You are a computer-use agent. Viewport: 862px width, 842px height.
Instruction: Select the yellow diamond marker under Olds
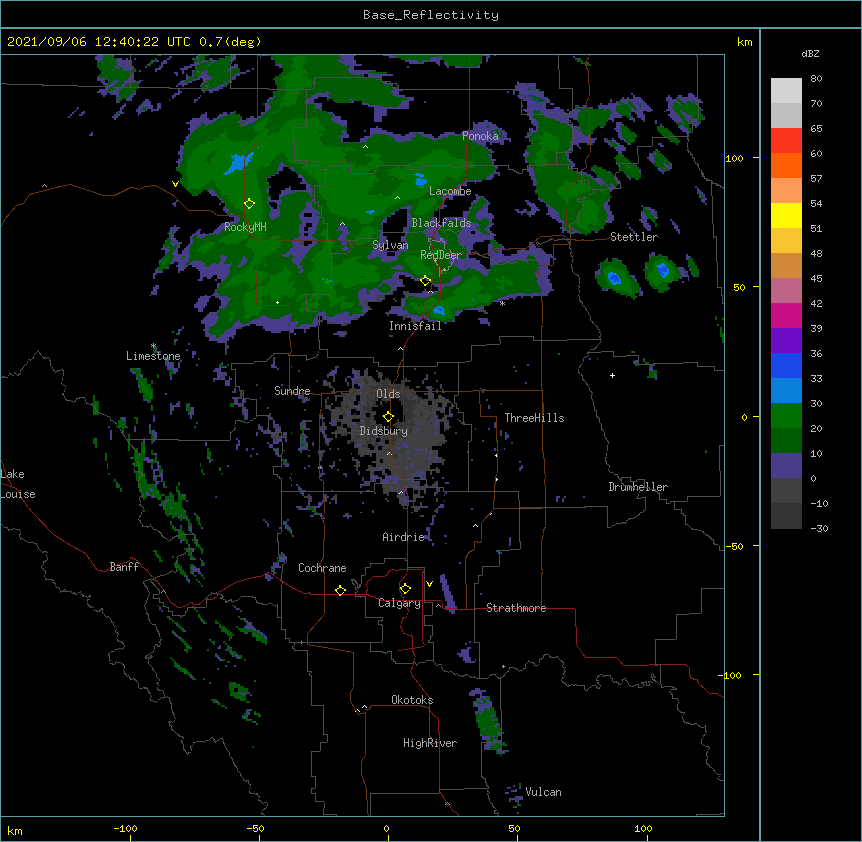point(388,417)
